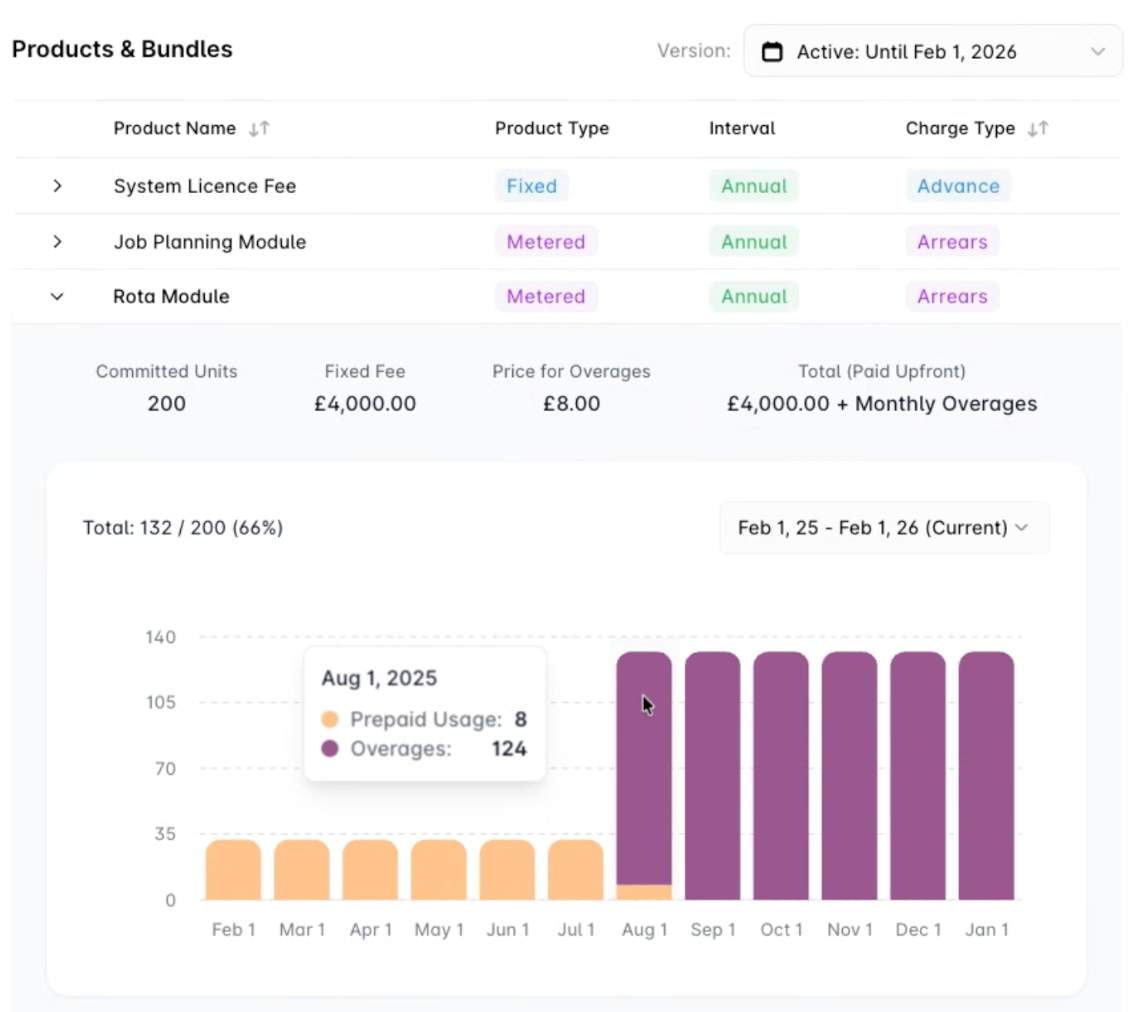The image size is (1134, 1012).
Task: Click the Fixed product type badge
Action: click(531, 186)
